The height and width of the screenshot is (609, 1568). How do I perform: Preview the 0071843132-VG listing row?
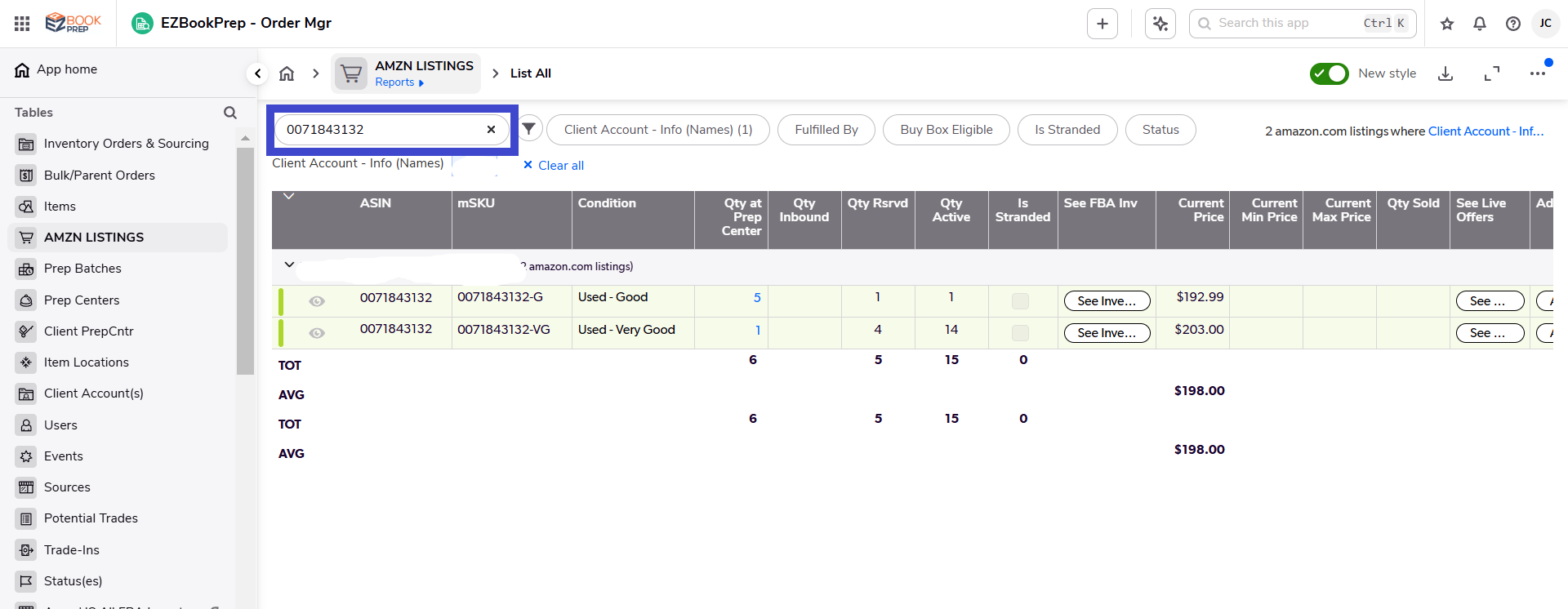(317, 333)
